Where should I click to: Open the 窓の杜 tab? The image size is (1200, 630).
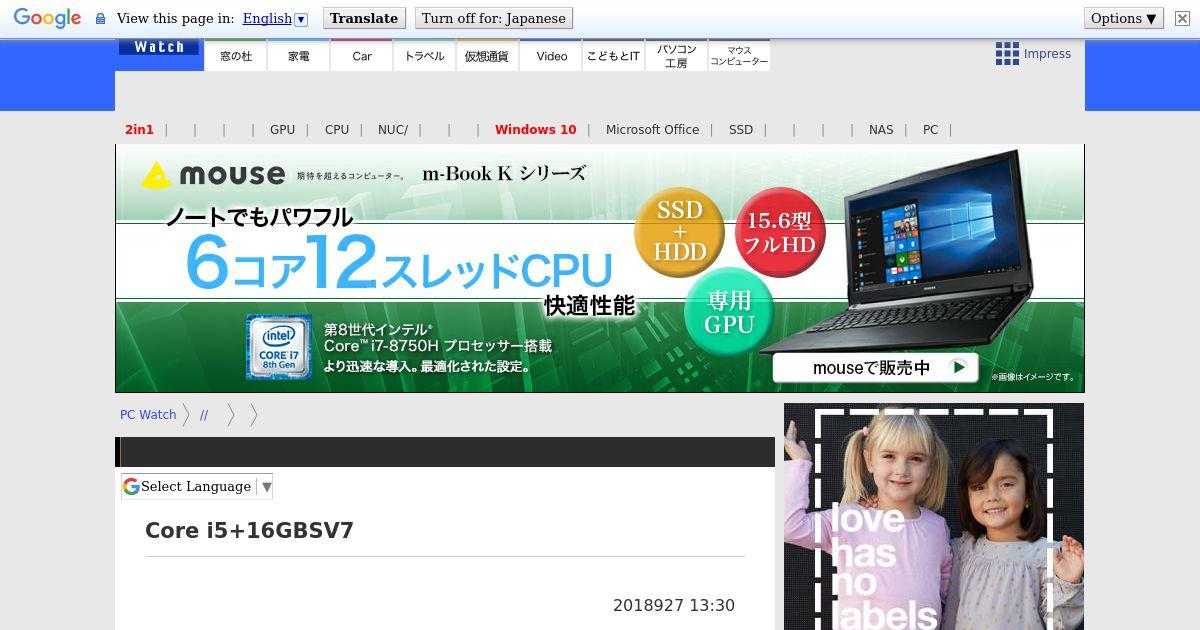click(236, 56)
